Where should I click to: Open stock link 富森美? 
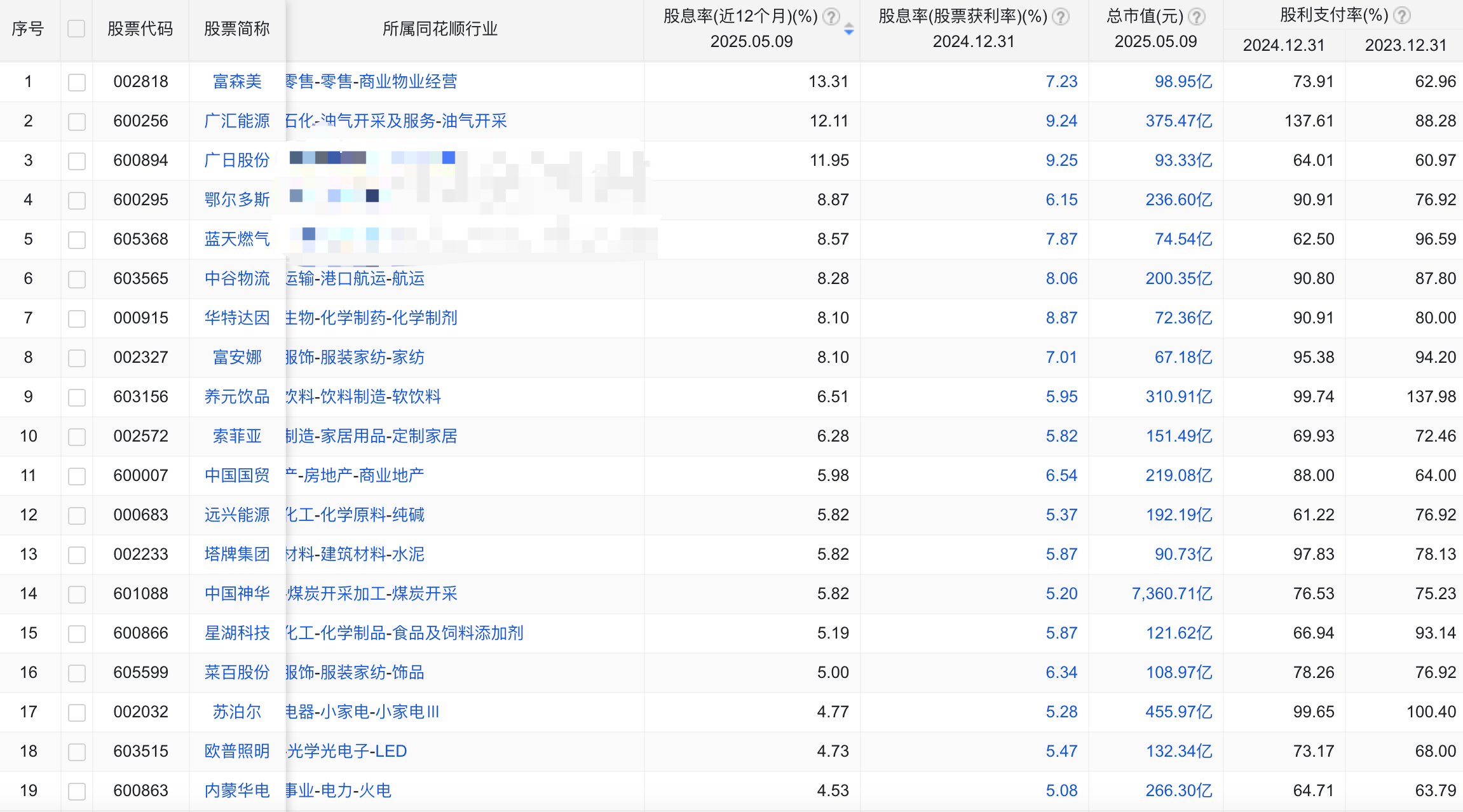coord(237,81)
